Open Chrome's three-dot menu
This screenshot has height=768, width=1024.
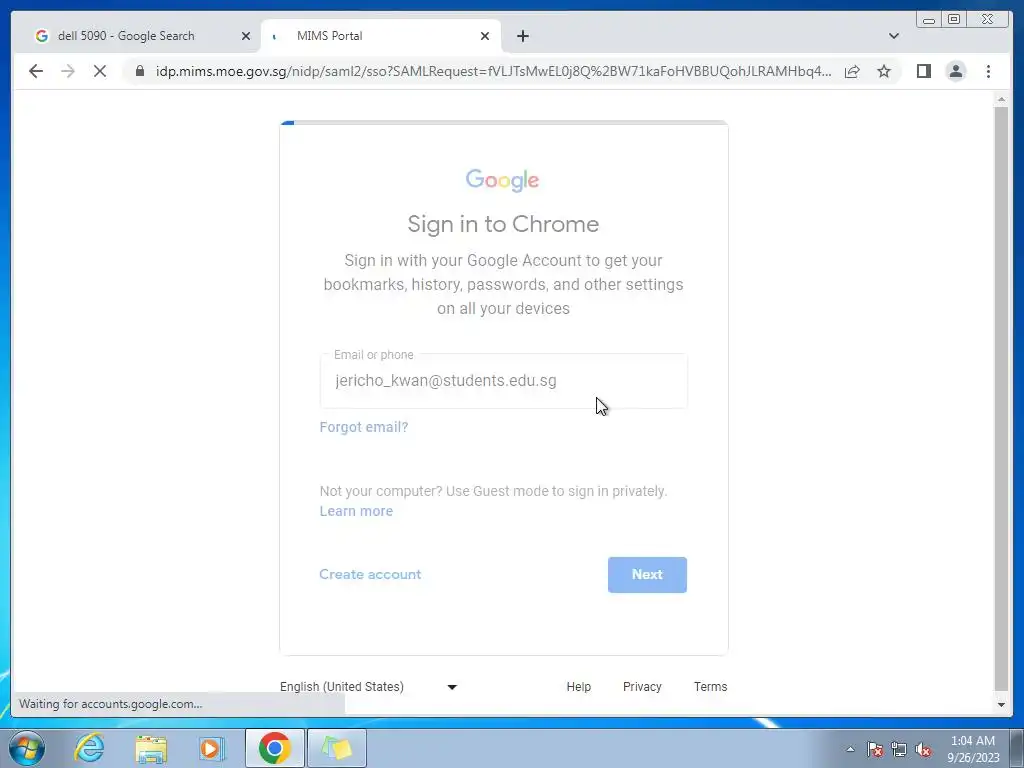[988, 71]
